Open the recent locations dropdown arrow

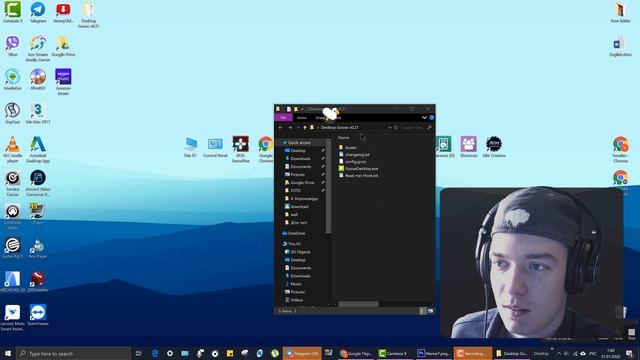coord(298,127)
